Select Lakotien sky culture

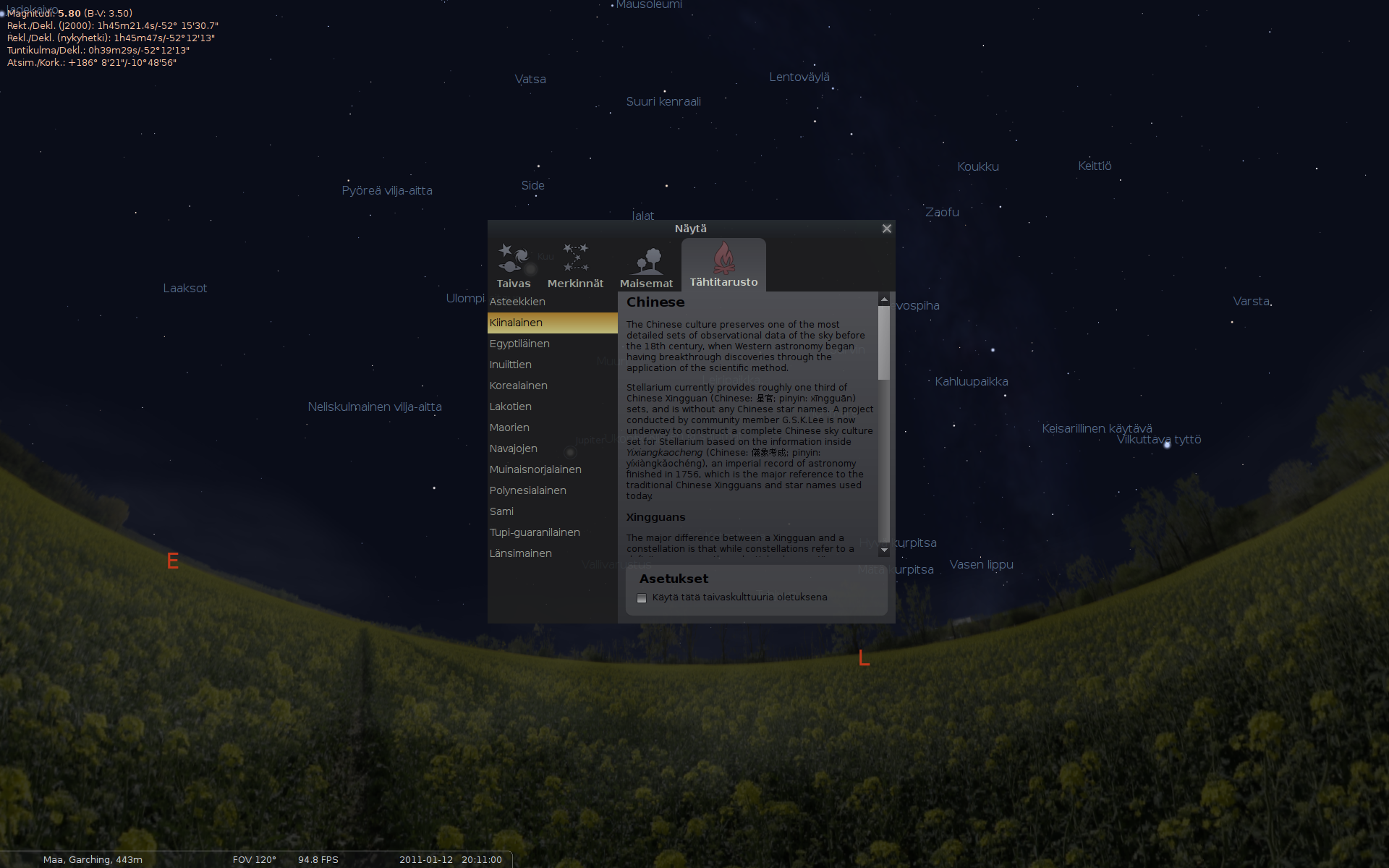[553, 407]
